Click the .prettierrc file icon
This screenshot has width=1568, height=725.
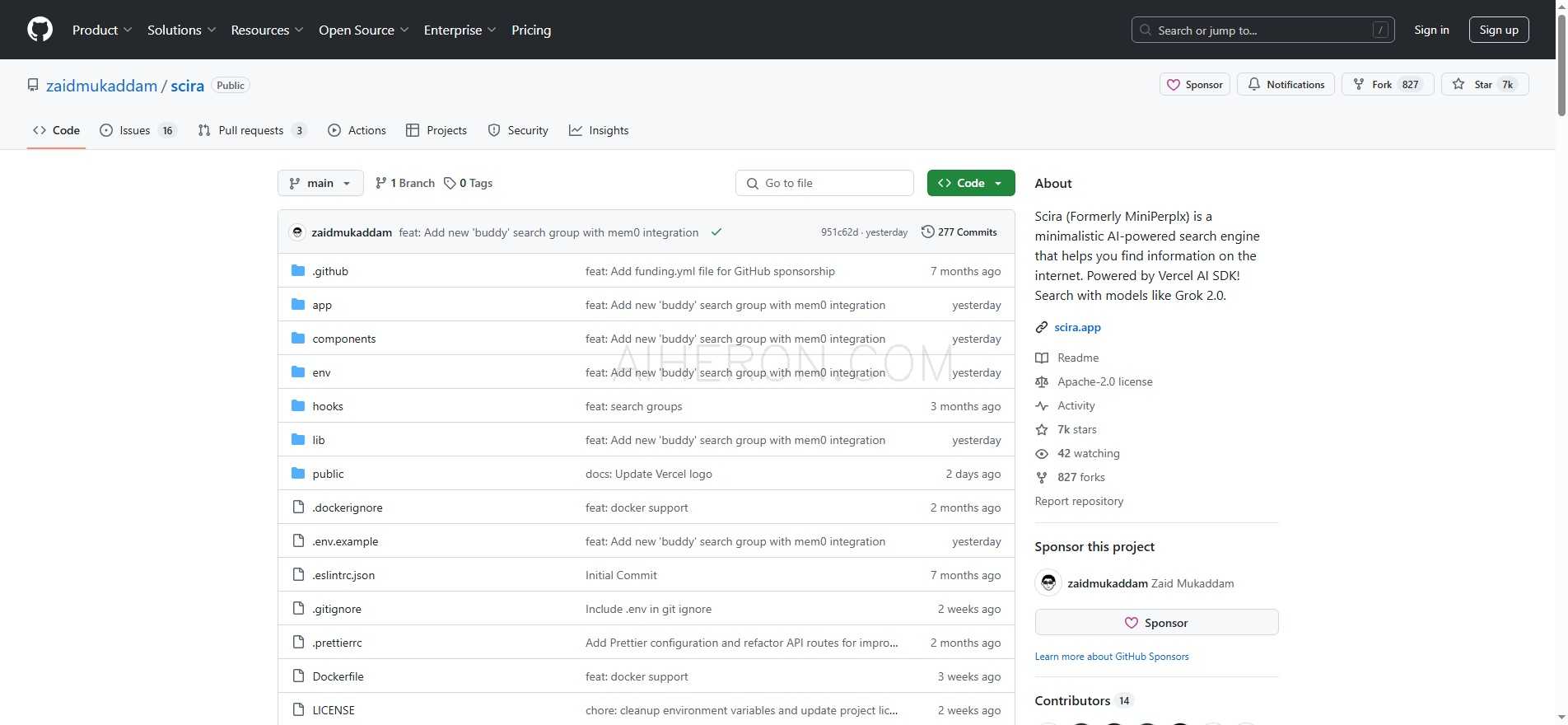[x=298, y=643]
